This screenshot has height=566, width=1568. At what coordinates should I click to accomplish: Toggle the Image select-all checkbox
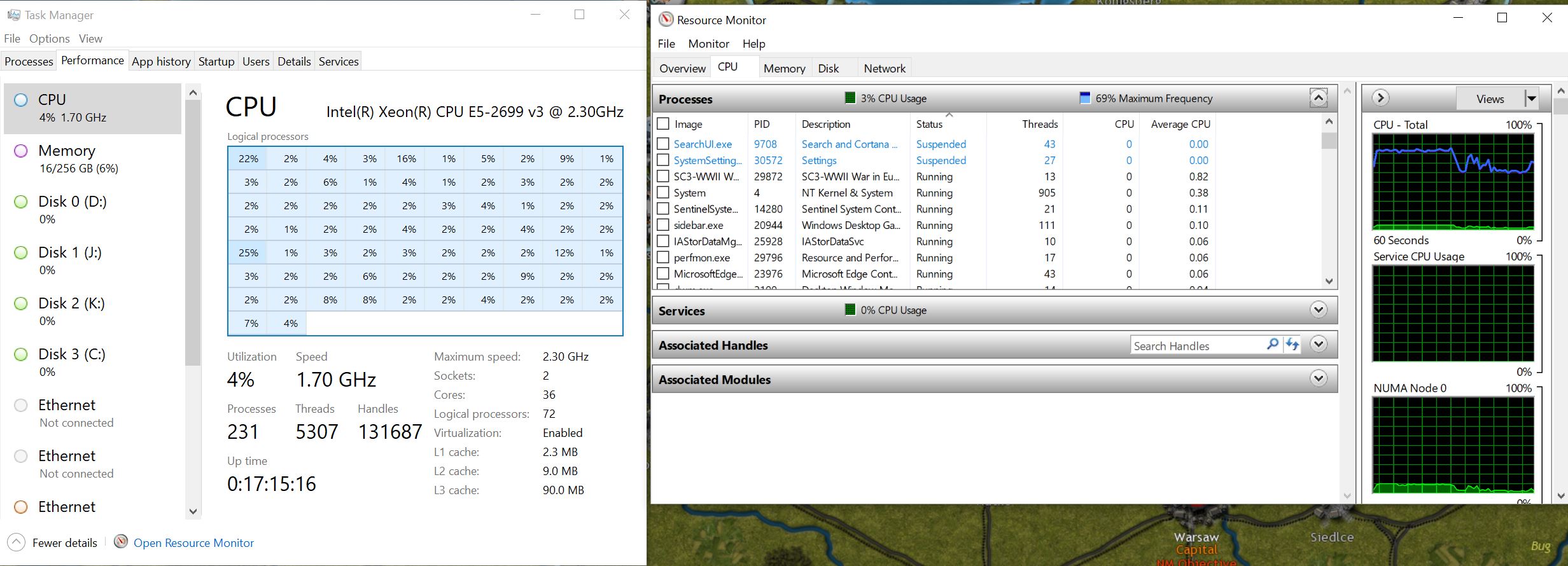(x=663, y=123)
